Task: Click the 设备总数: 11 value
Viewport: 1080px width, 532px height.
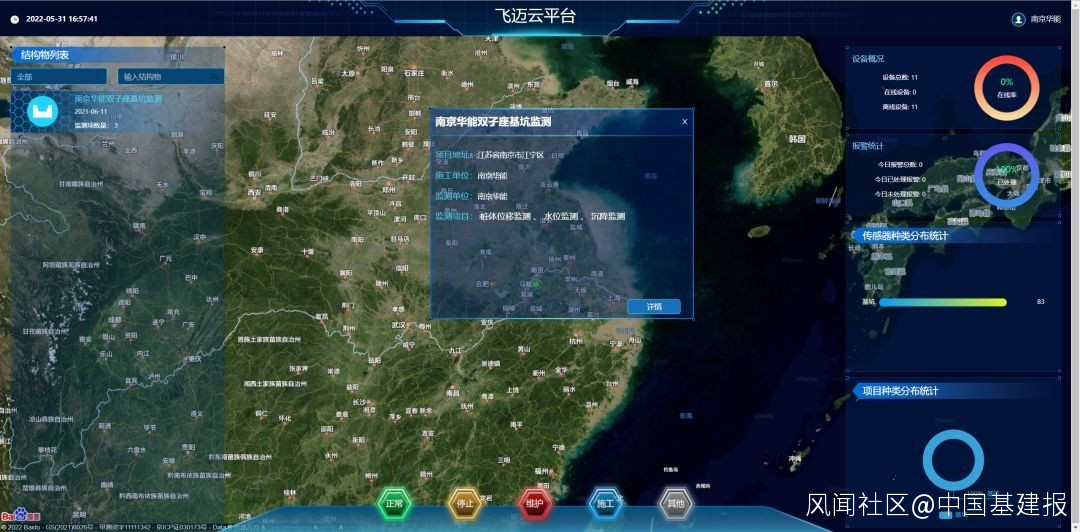Action: [x=900, y=77]
